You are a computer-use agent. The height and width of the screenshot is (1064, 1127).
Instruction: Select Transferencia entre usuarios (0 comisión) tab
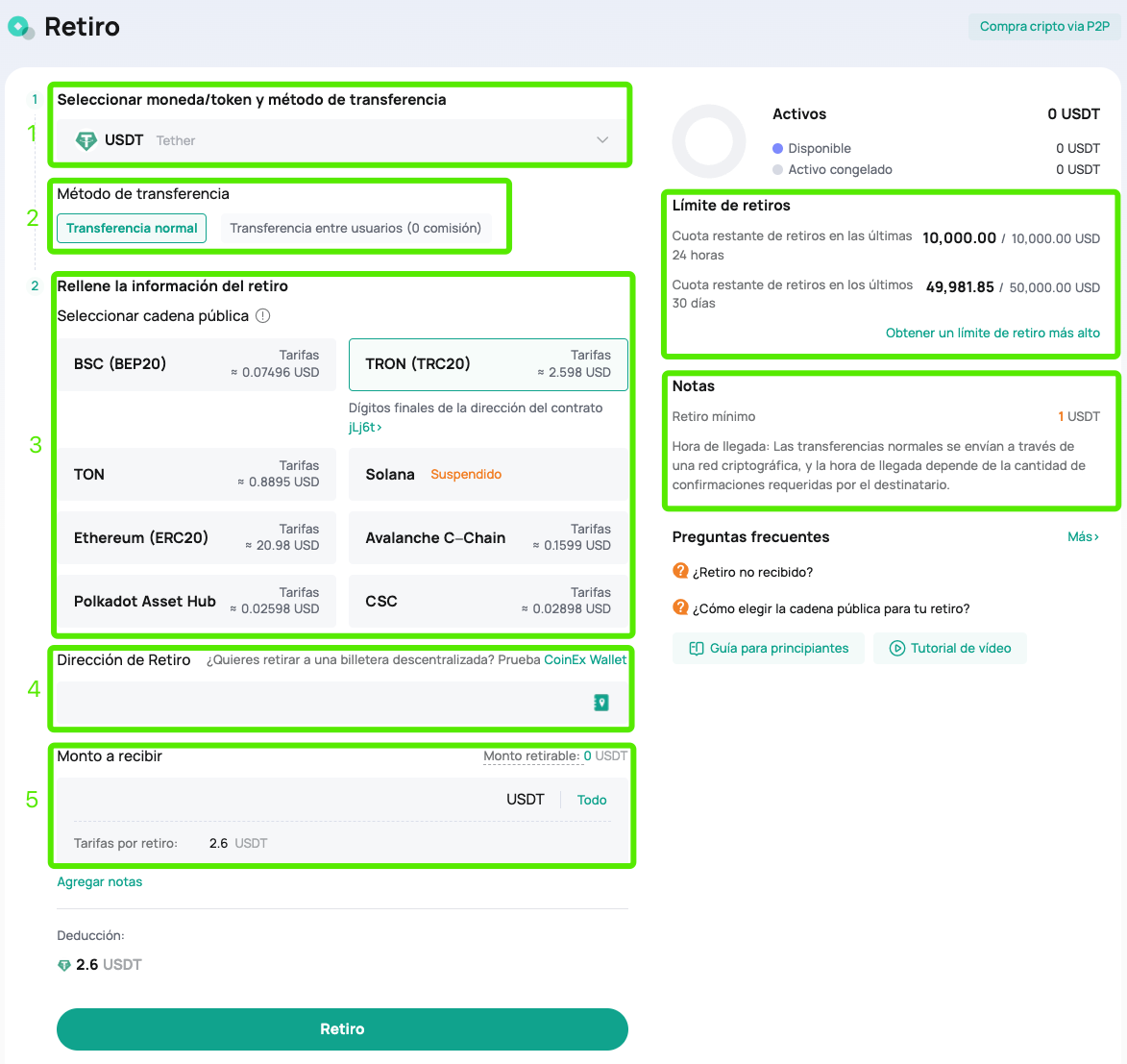point(355,228)
